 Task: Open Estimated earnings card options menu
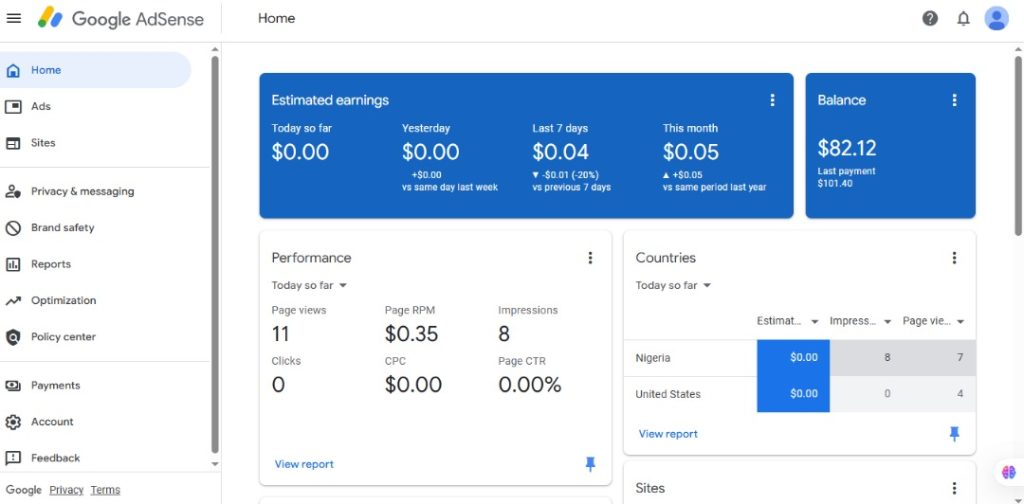pyautogui.click(x=772, y=100)
